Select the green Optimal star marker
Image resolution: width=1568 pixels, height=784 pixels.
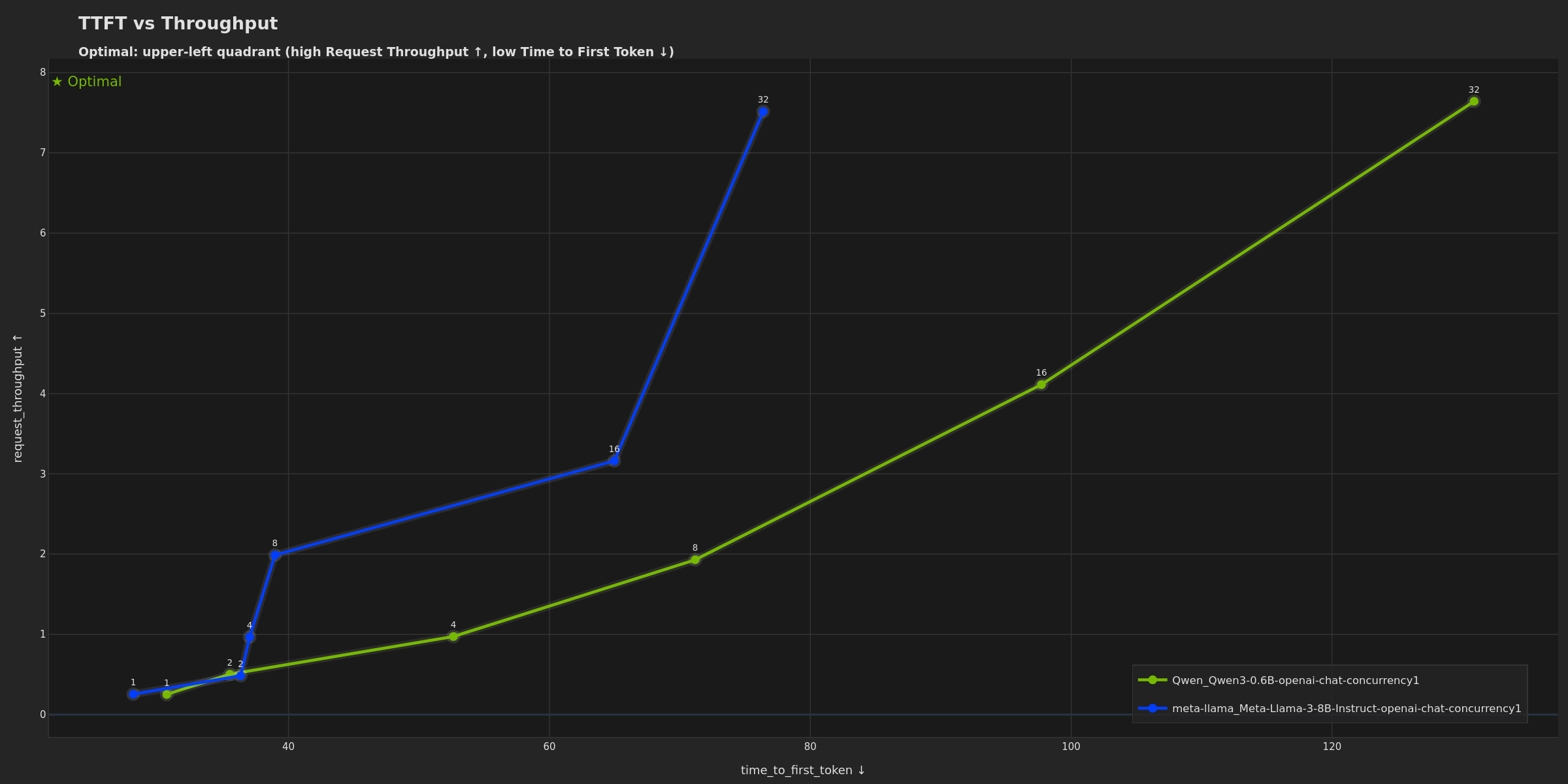(56, 81)
